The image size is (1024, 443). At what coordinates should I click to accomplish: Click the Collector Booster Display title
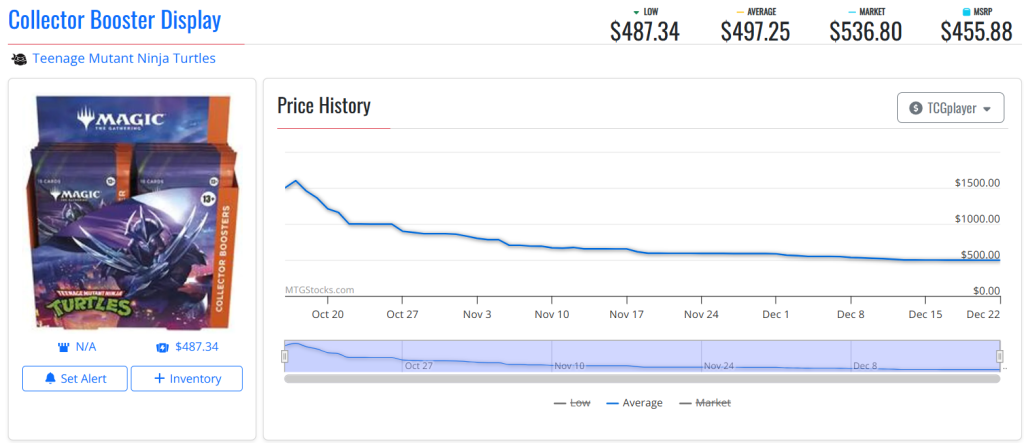[x=114, y=20]
